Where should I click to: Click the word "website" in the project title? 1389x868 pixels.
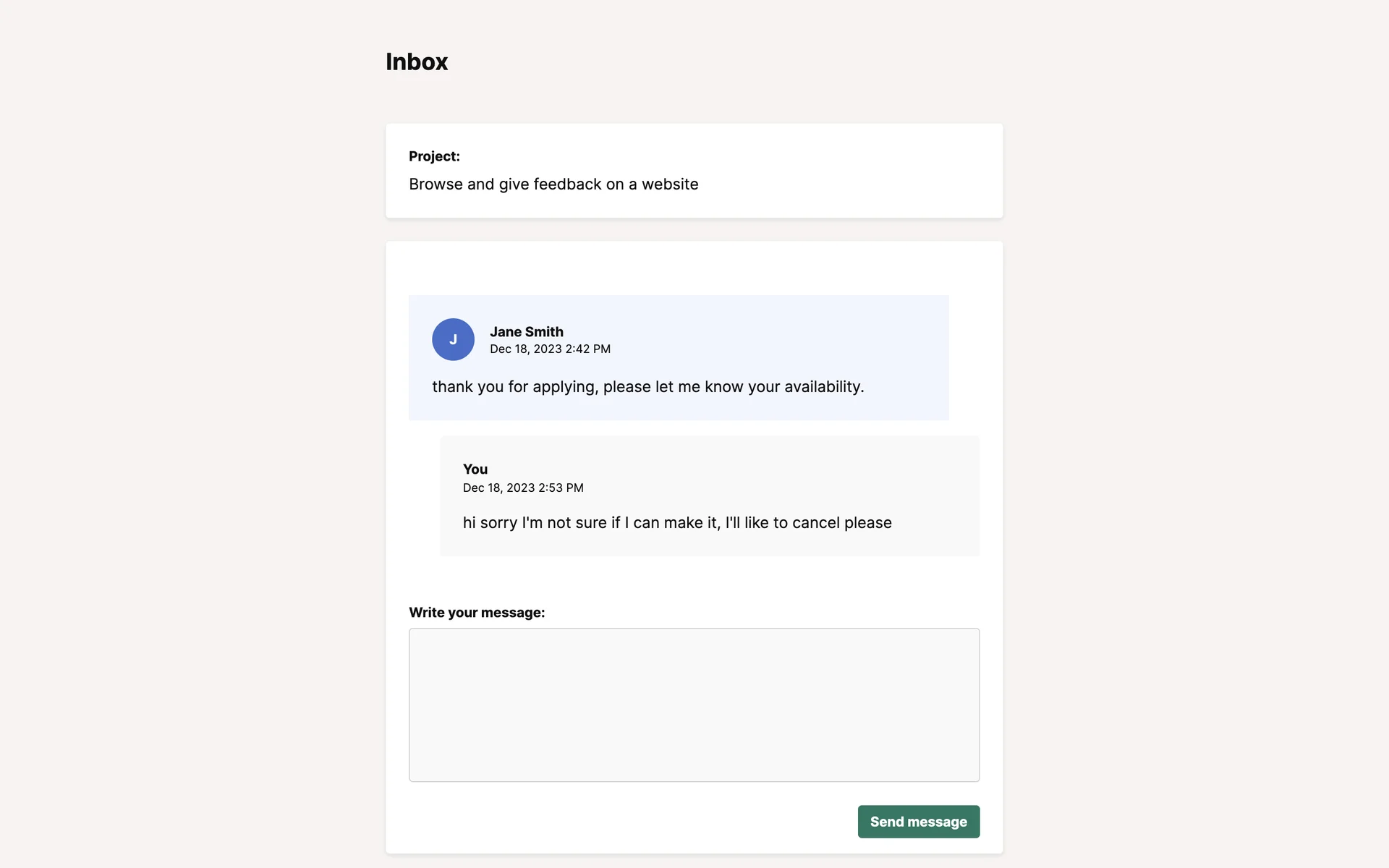coord(670,184)
